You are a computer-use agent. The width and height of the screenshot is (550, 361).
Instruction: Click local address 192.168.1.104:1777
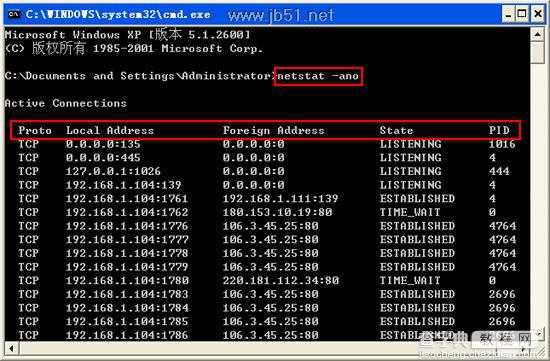[x=127, y=240]
